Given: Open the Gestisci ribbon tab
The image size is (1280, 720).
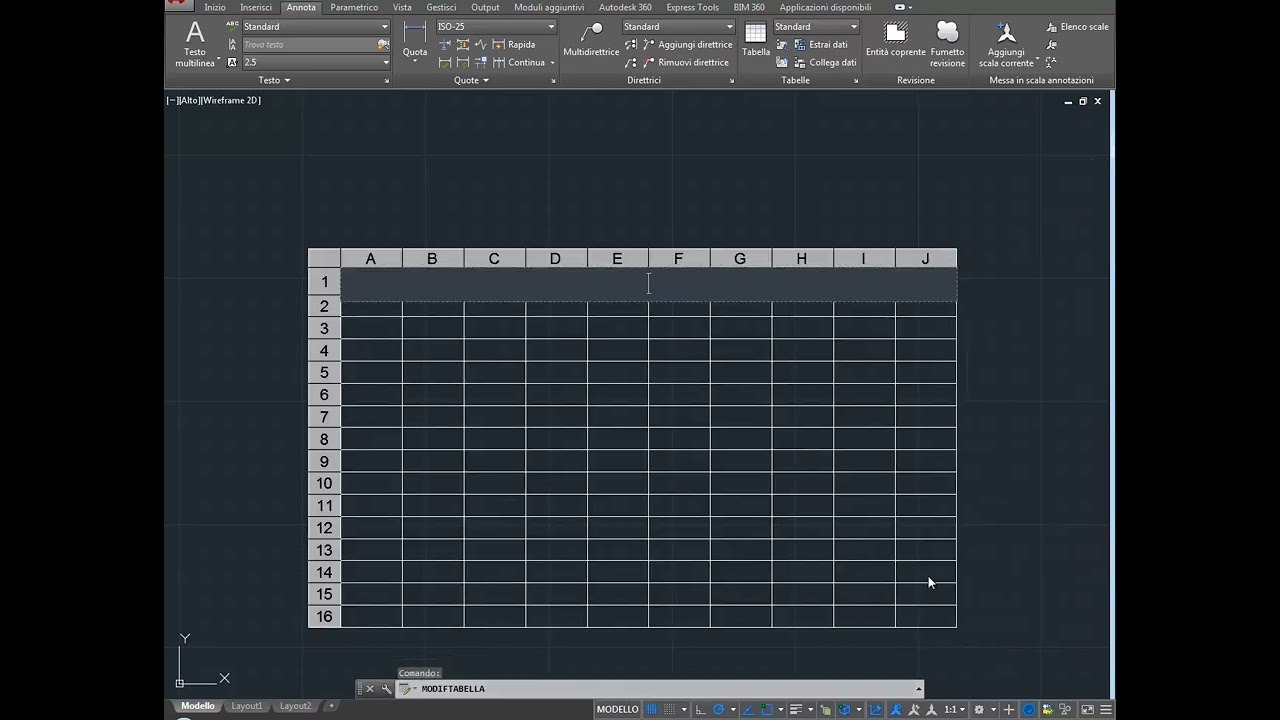Looking at the screenshot, I should pyautogui.click(x=441, y=7).
